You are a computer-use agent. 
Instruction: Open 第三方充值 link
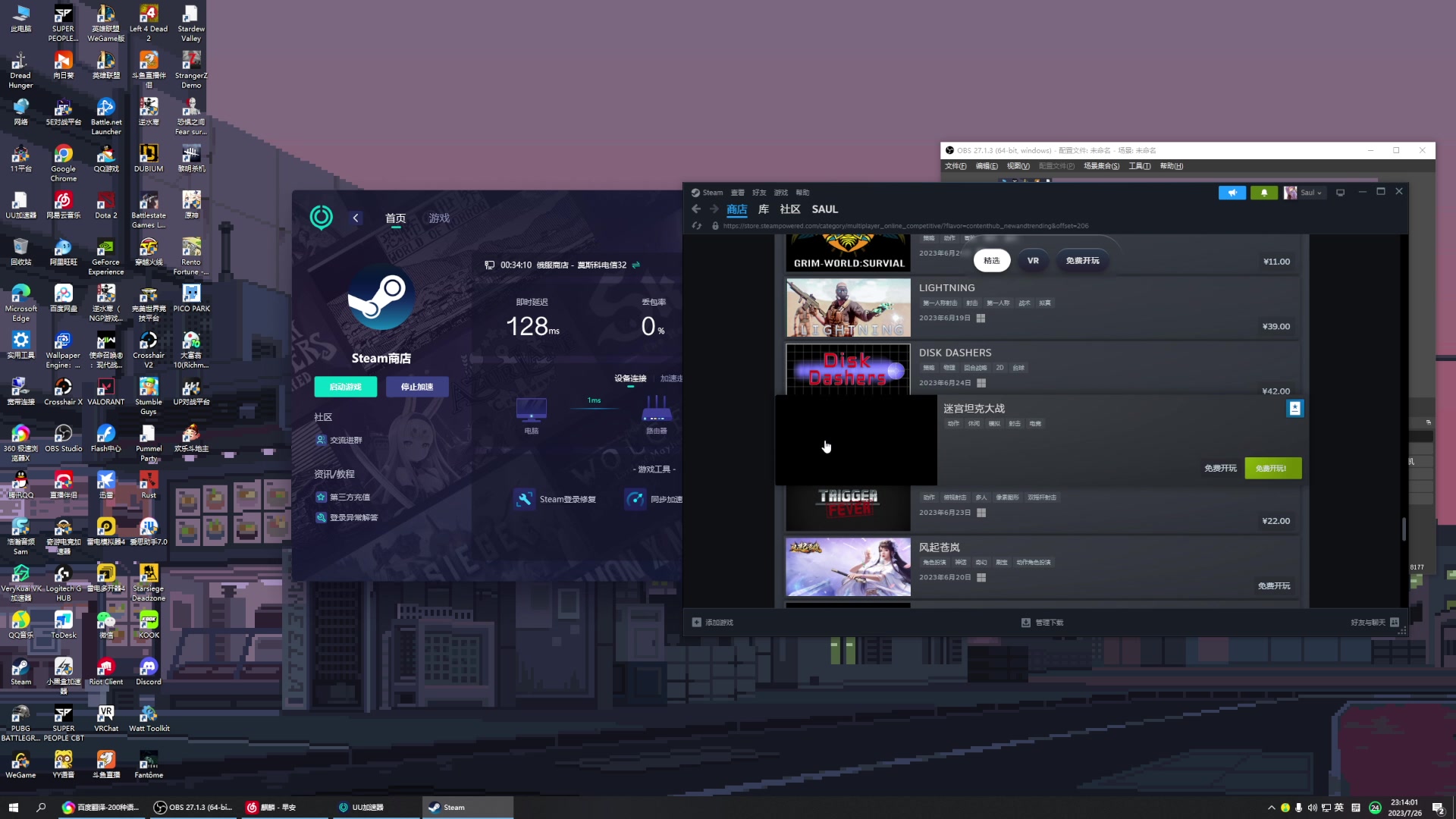[344, 497]
